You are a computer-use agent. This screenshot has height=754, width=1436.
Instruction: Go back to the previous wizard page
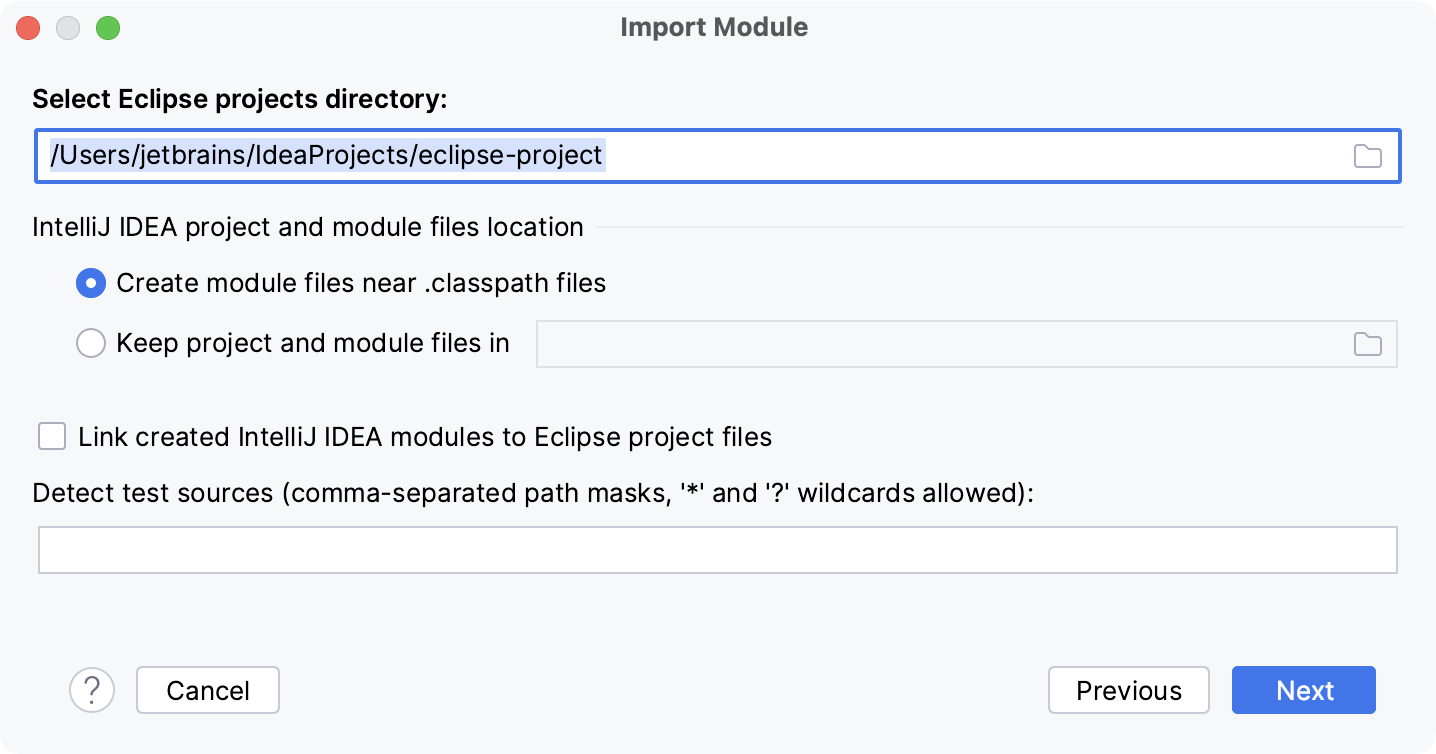click(x=1128, y=690)
